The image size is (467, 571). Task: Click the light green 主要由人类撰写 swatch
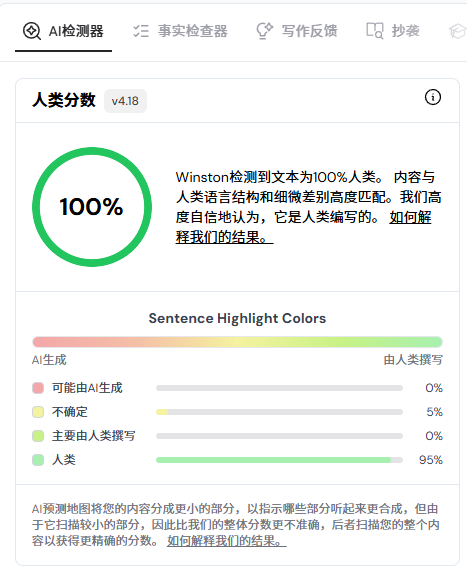tap(38, 436)
